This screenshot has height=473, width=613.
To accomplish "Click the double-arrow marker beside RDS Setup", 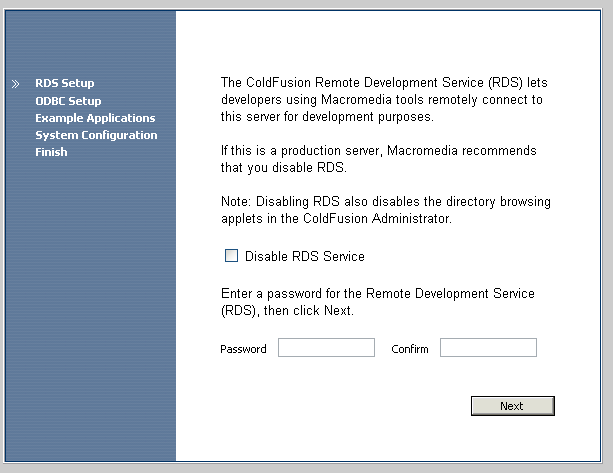I will [15, 84].
